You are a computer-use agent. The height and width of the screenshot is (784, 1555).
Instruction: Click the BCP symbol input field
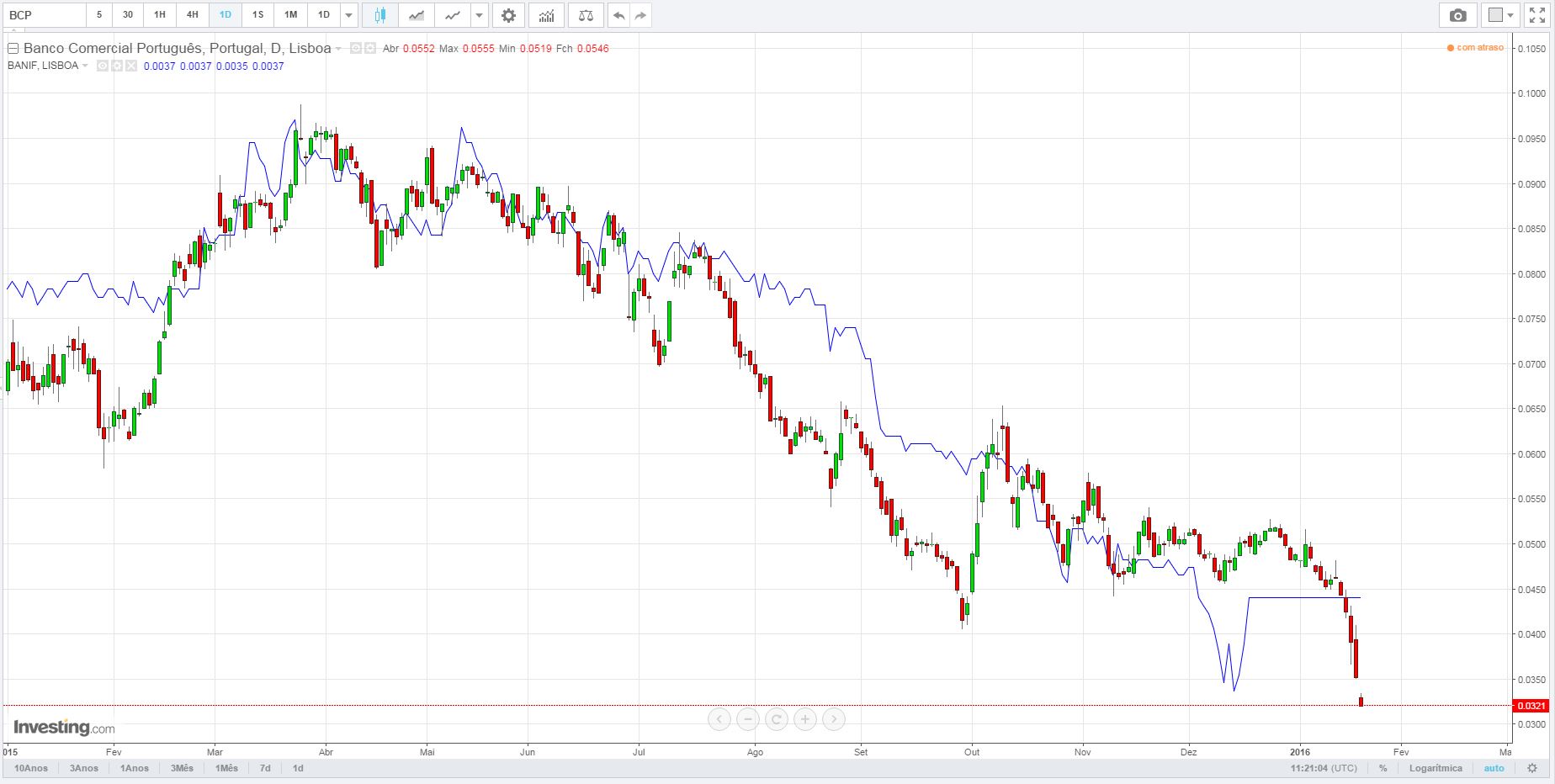[x=45, y=15]
